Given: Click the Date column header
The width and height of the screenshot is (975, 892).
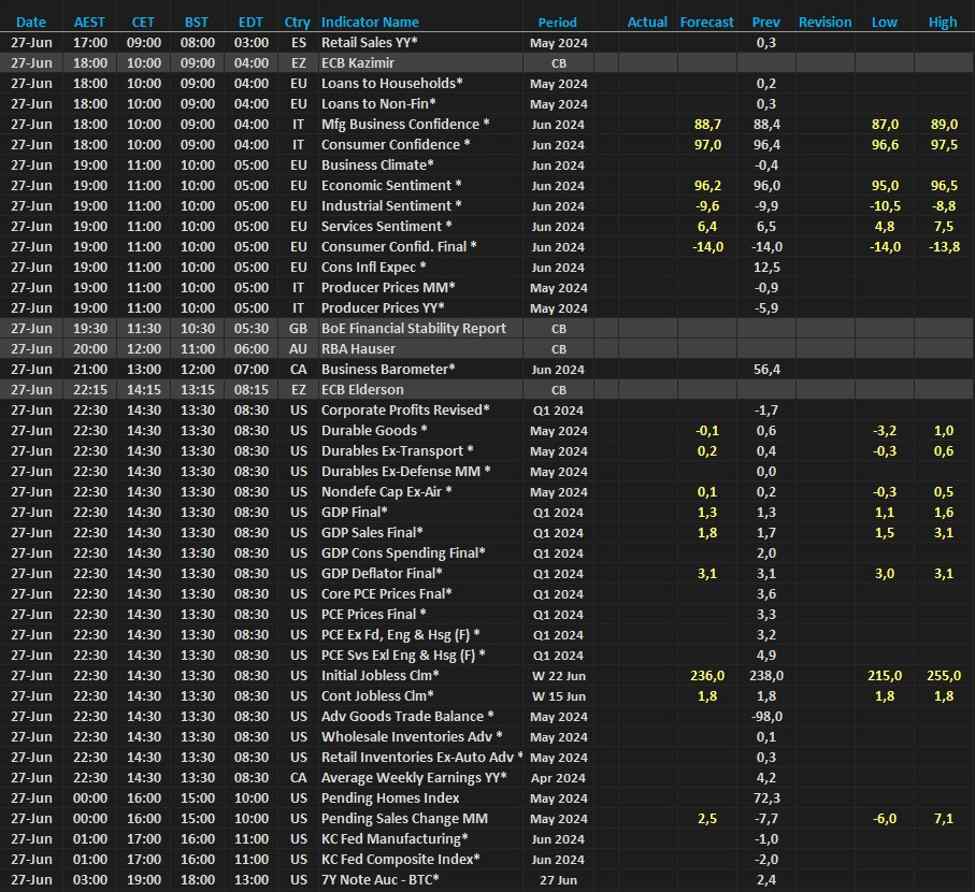Looking at the screenshot, I should click(x=31, y=22).
